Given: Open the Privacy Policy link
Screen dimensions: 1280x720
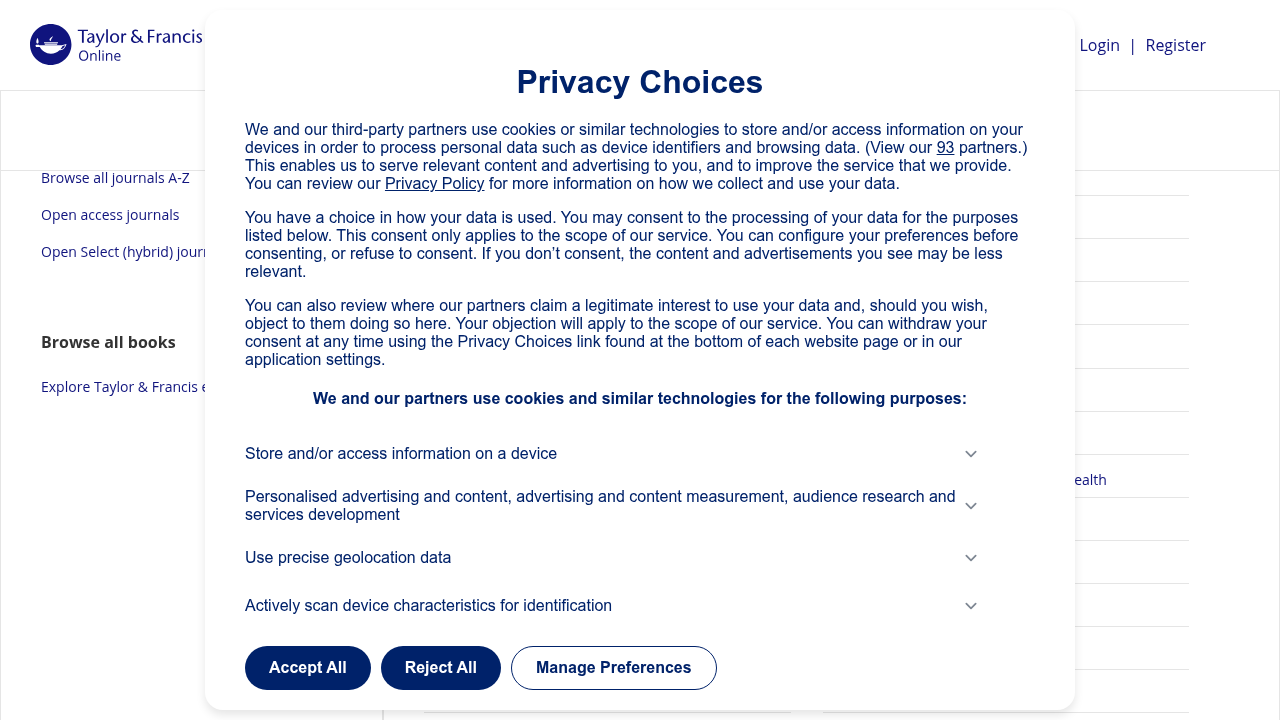Looking at the screenshot, I should [x=434, y=184].
